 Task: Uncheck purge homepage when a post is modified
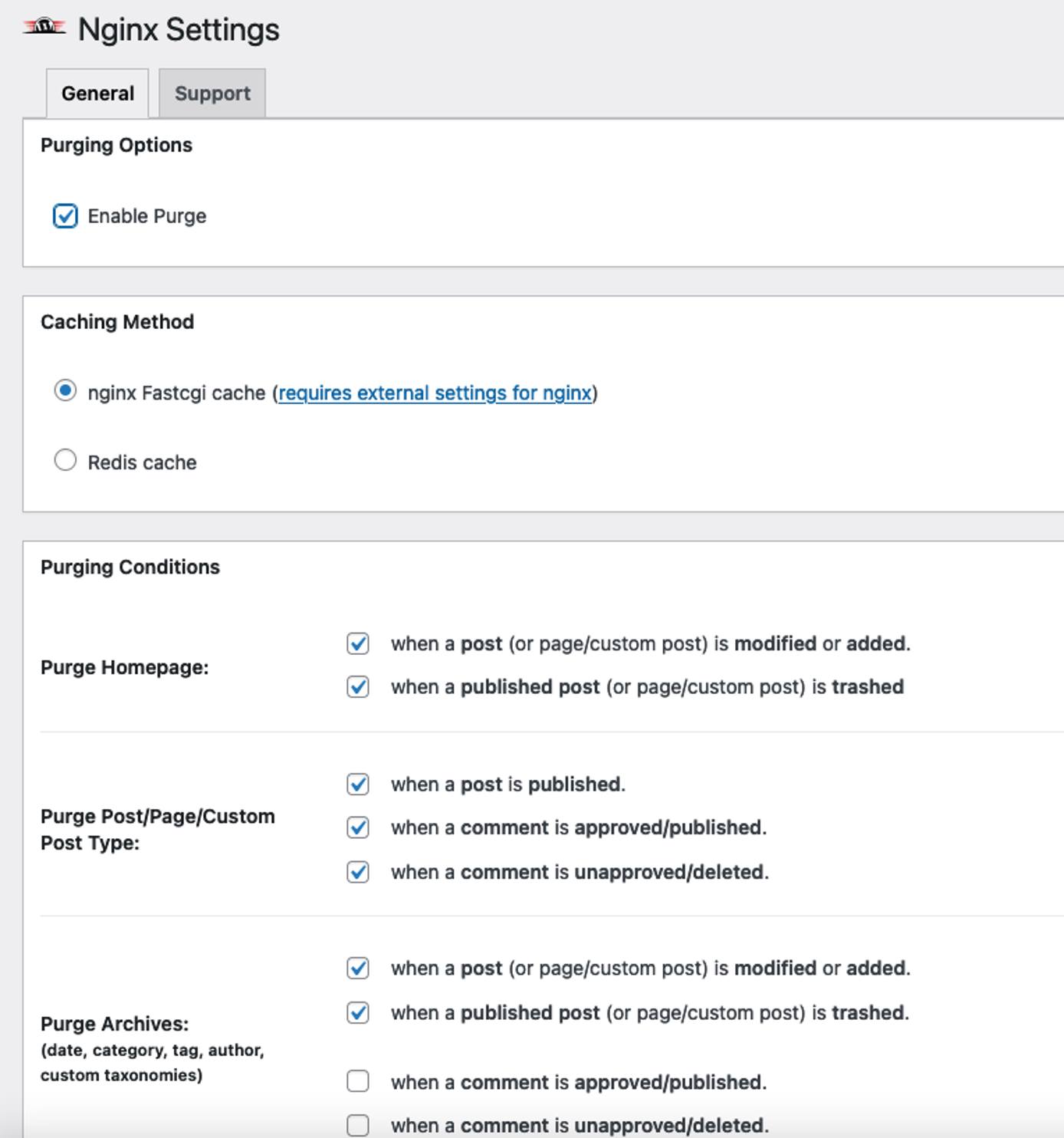(x=357, y=645)
